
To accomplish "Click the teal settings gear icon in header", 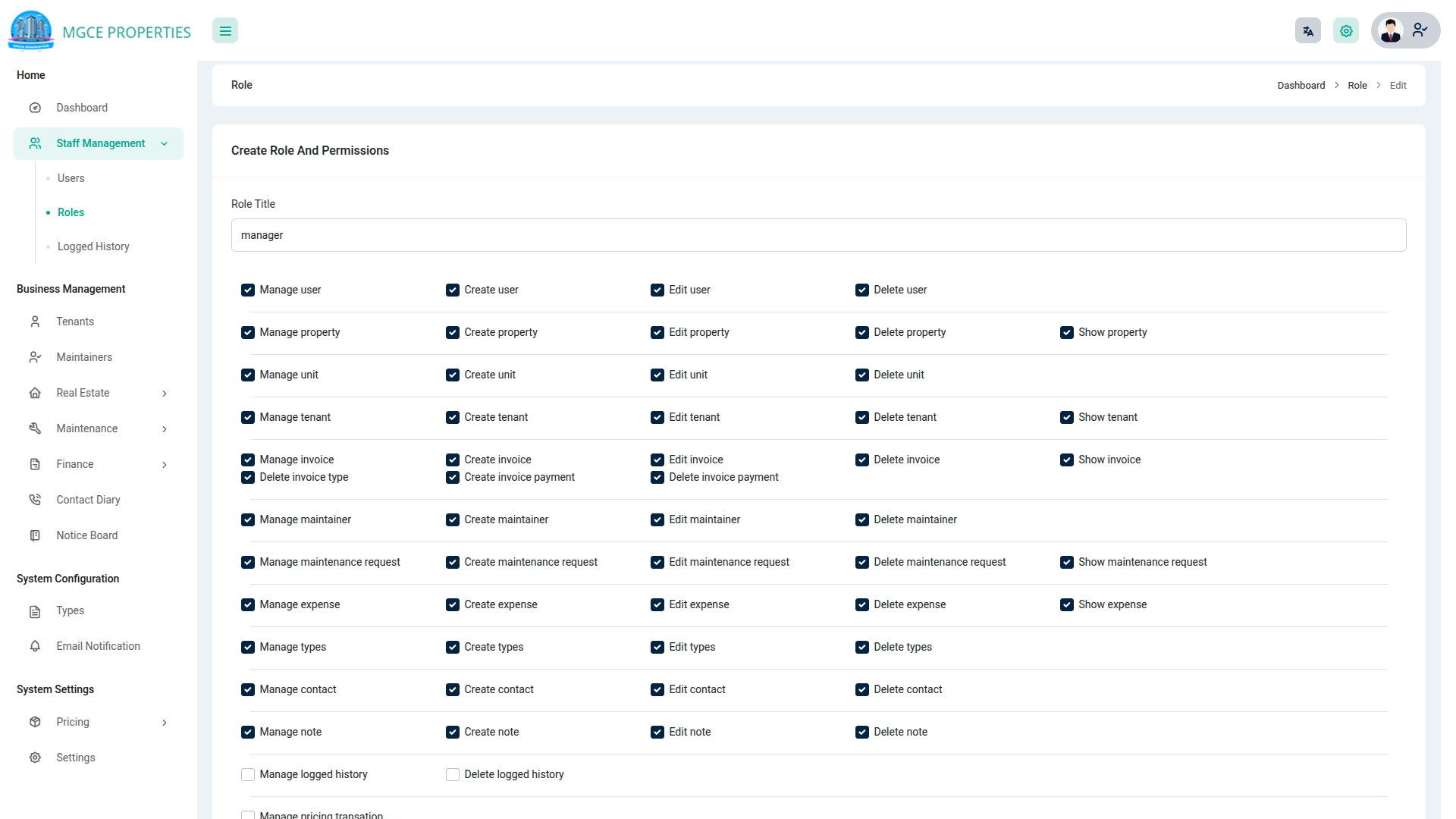I will click(x=1345, y=31).
